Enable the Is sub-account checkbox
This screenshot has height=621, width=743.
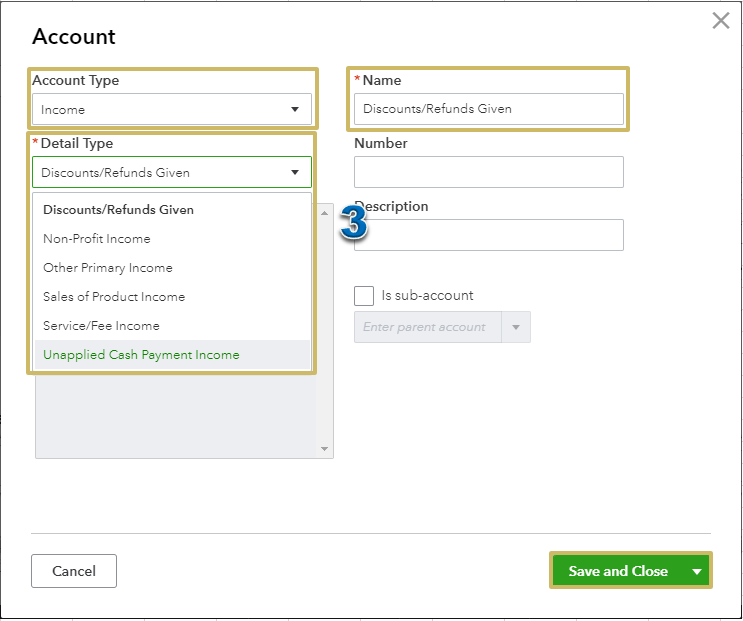[364, 296]
